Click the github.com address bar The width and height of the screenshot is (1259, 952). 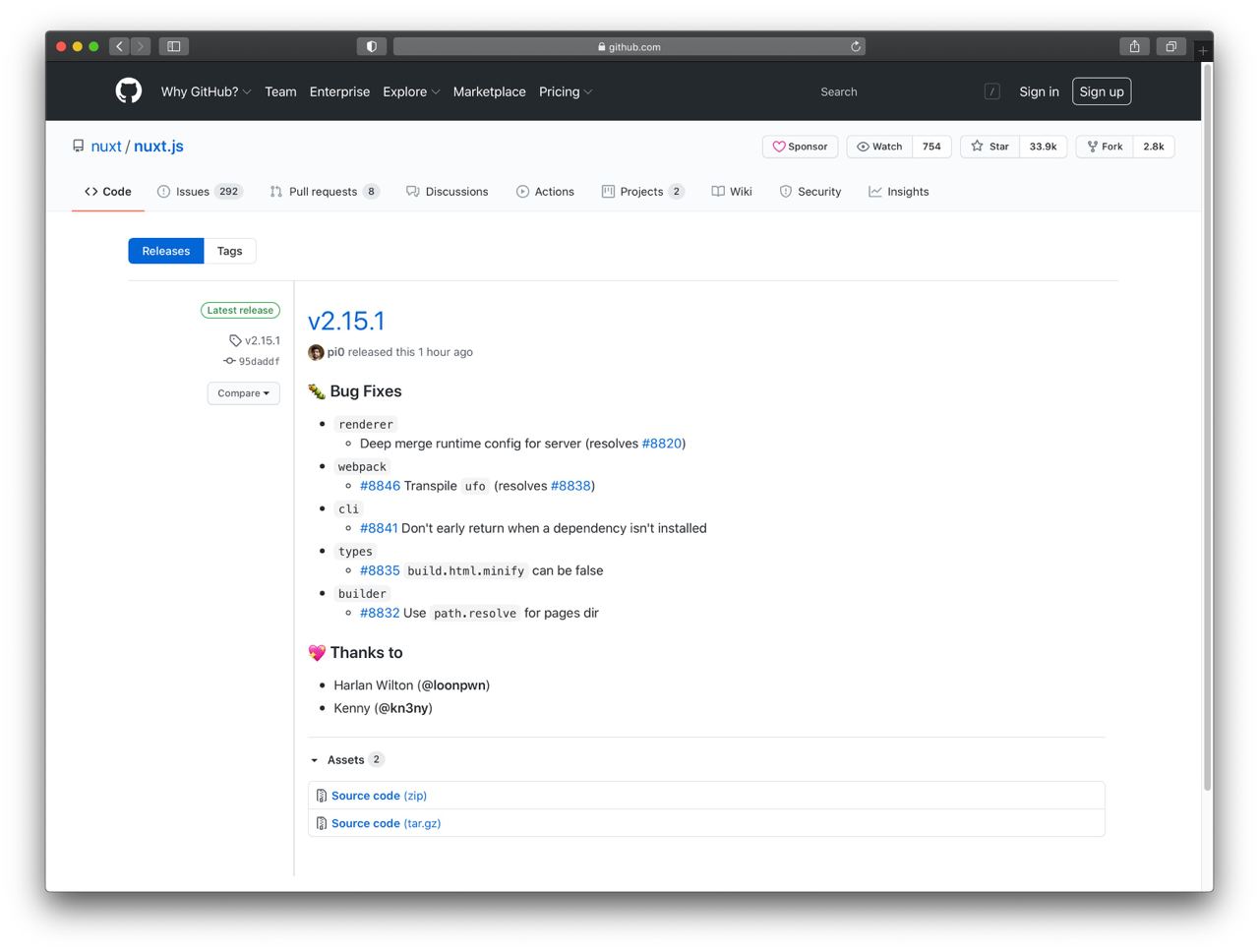point(629,46)
